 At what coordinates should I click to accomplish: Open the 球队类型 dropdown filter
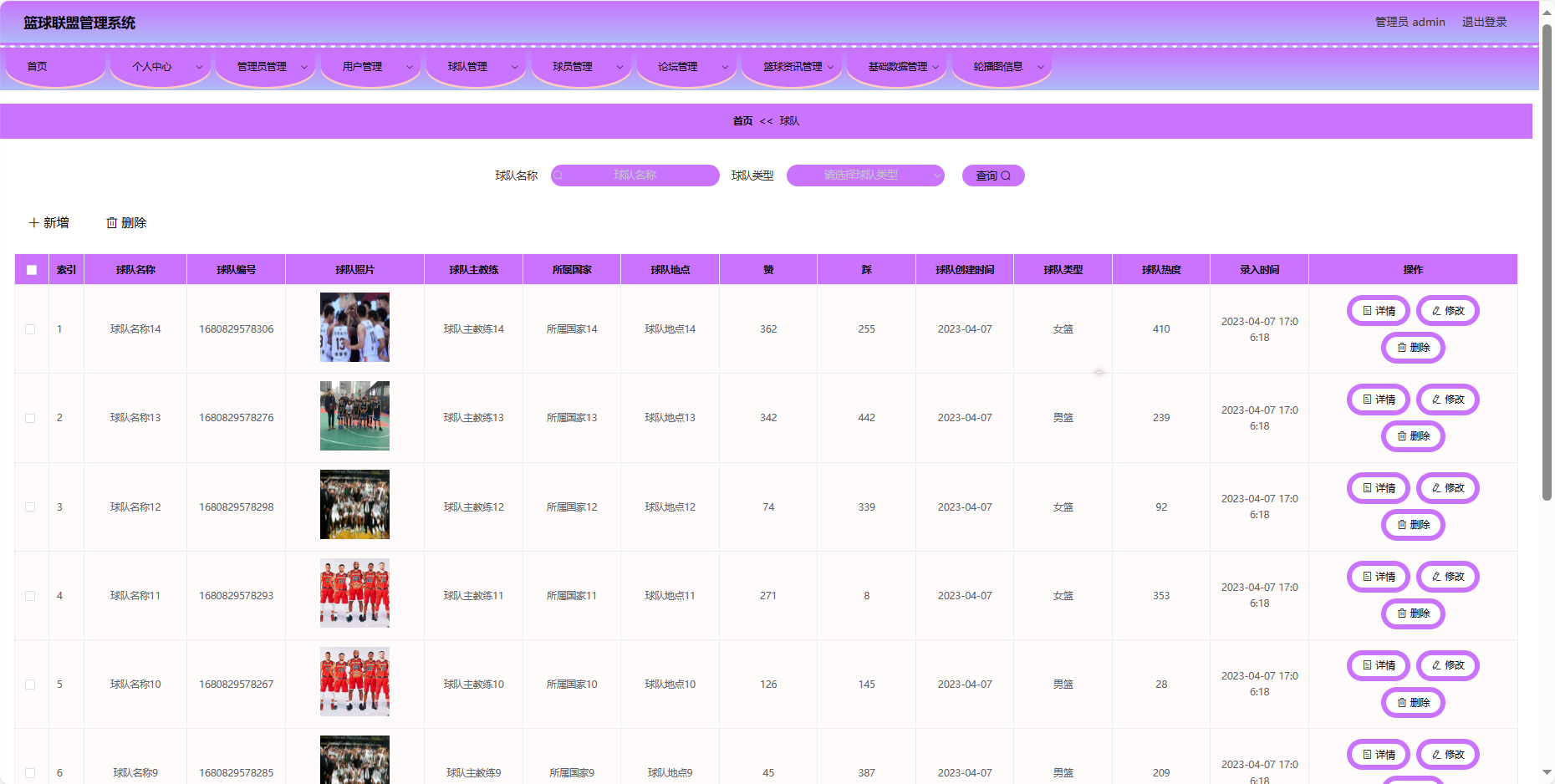[865, 176]
